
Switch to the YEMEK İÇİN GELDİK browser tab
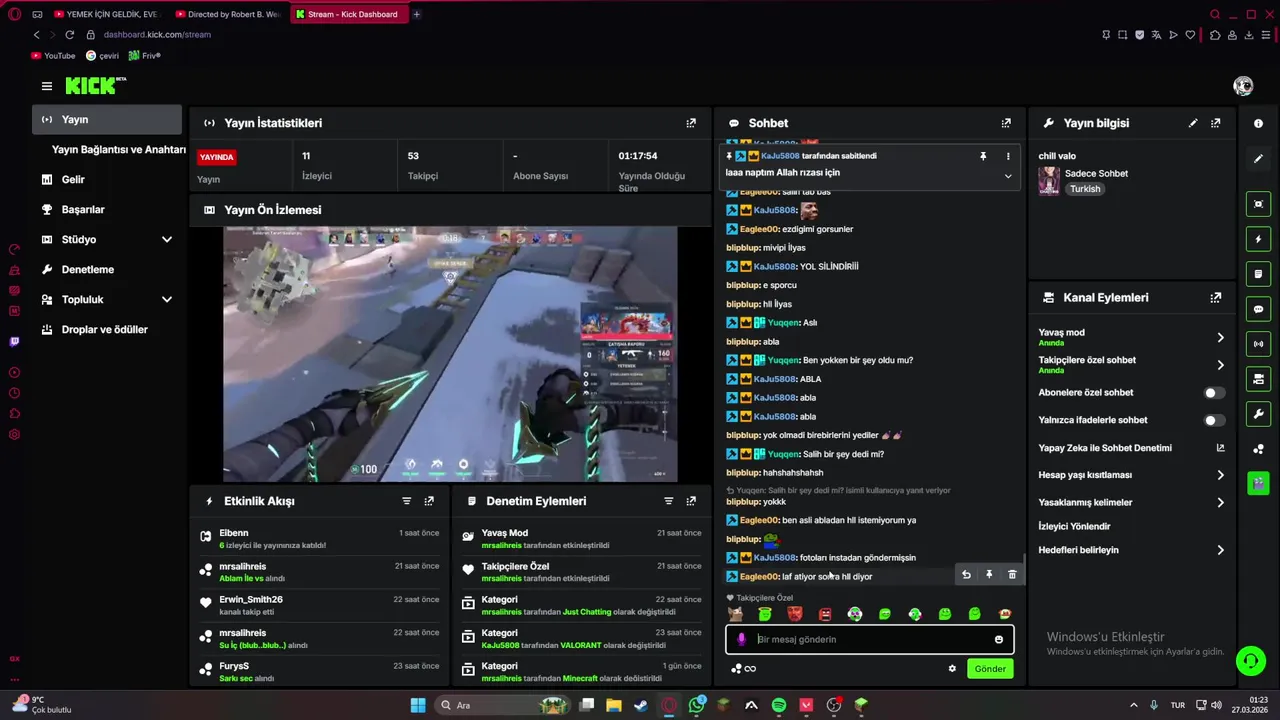108,14
